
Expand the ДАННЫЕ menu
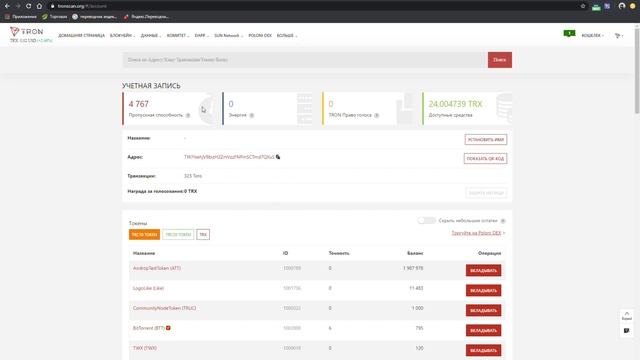tap(151, 36)
